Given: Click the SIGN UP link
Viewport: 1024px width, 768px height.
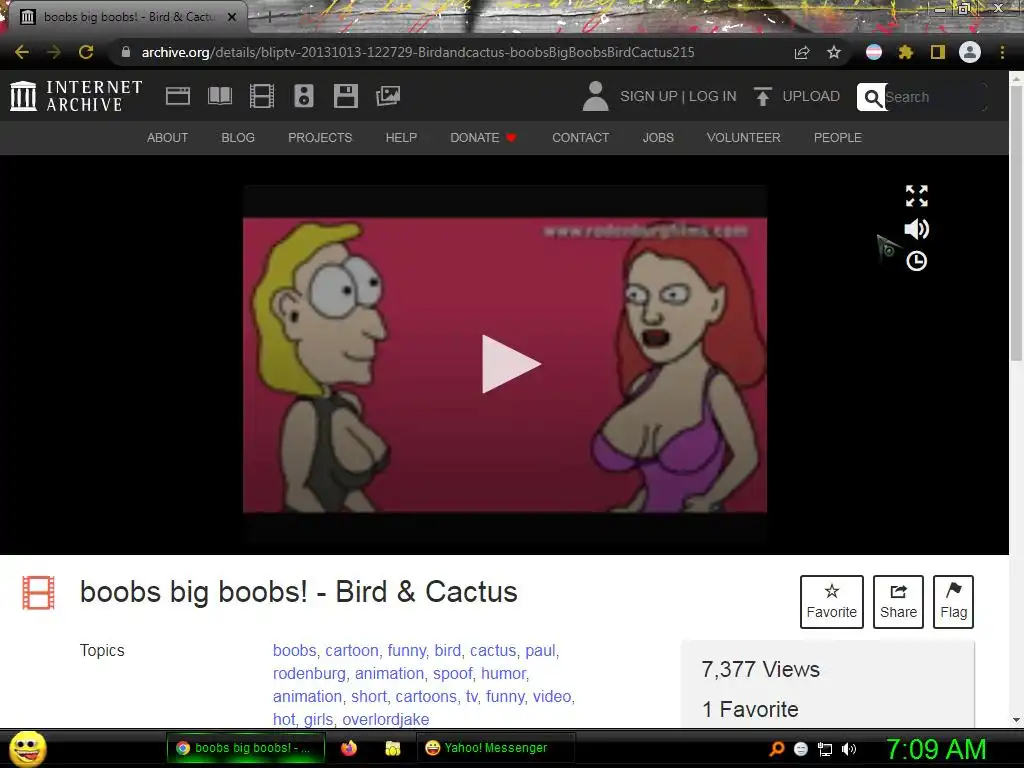Looking at the screenshot, I should [x=648, y=96].
